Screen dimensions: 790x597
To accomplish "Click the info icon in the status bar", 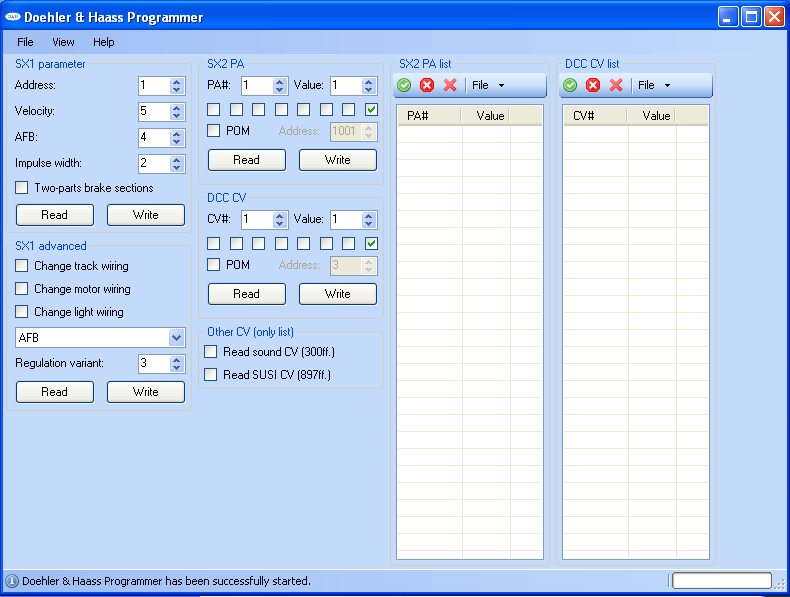I will [x=12, y=581].
